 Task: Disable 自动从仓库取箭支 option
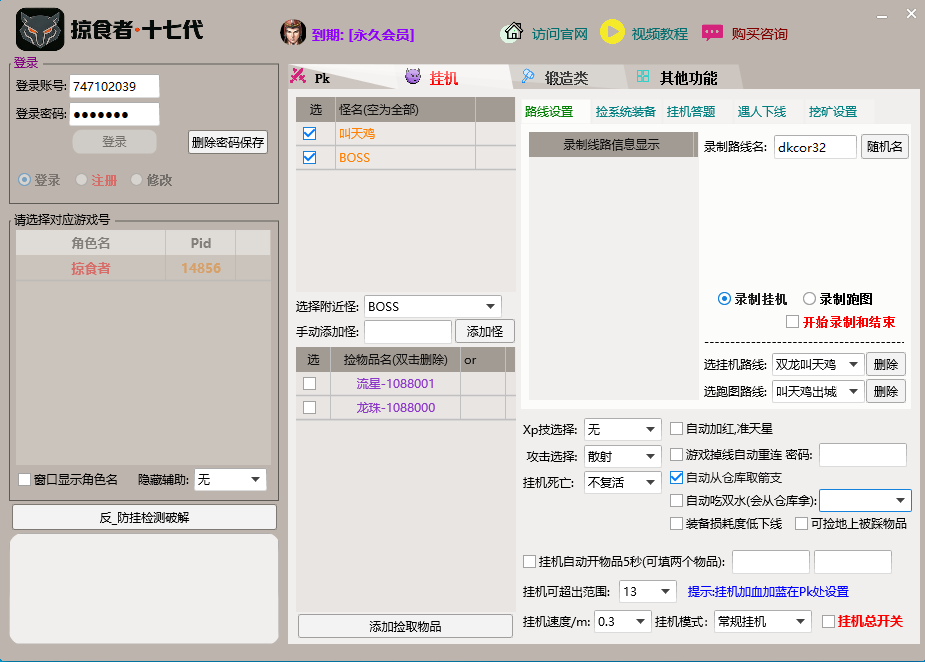tap(676, 478)
